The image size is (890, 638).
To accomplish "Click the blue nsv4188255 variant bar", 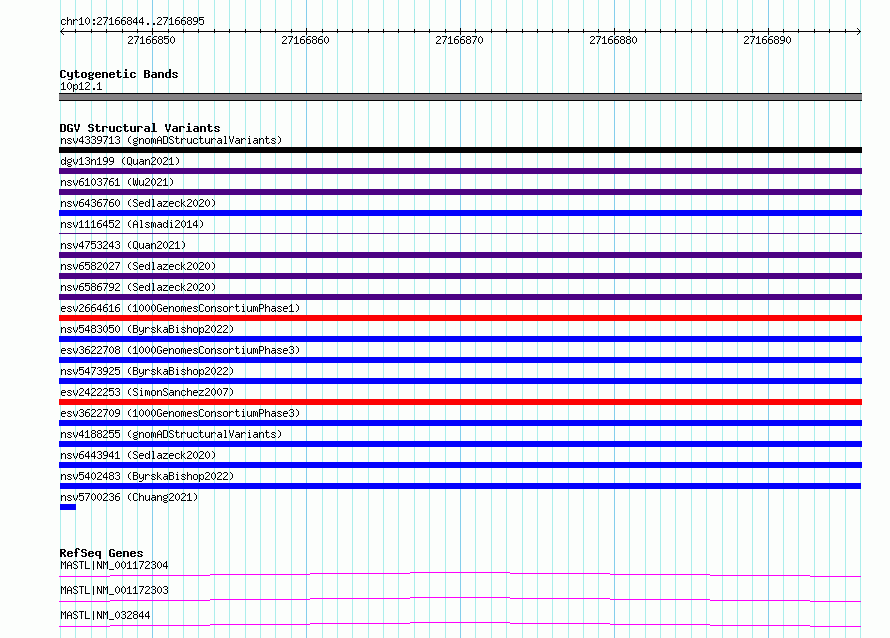I will [x=460, y=444].
